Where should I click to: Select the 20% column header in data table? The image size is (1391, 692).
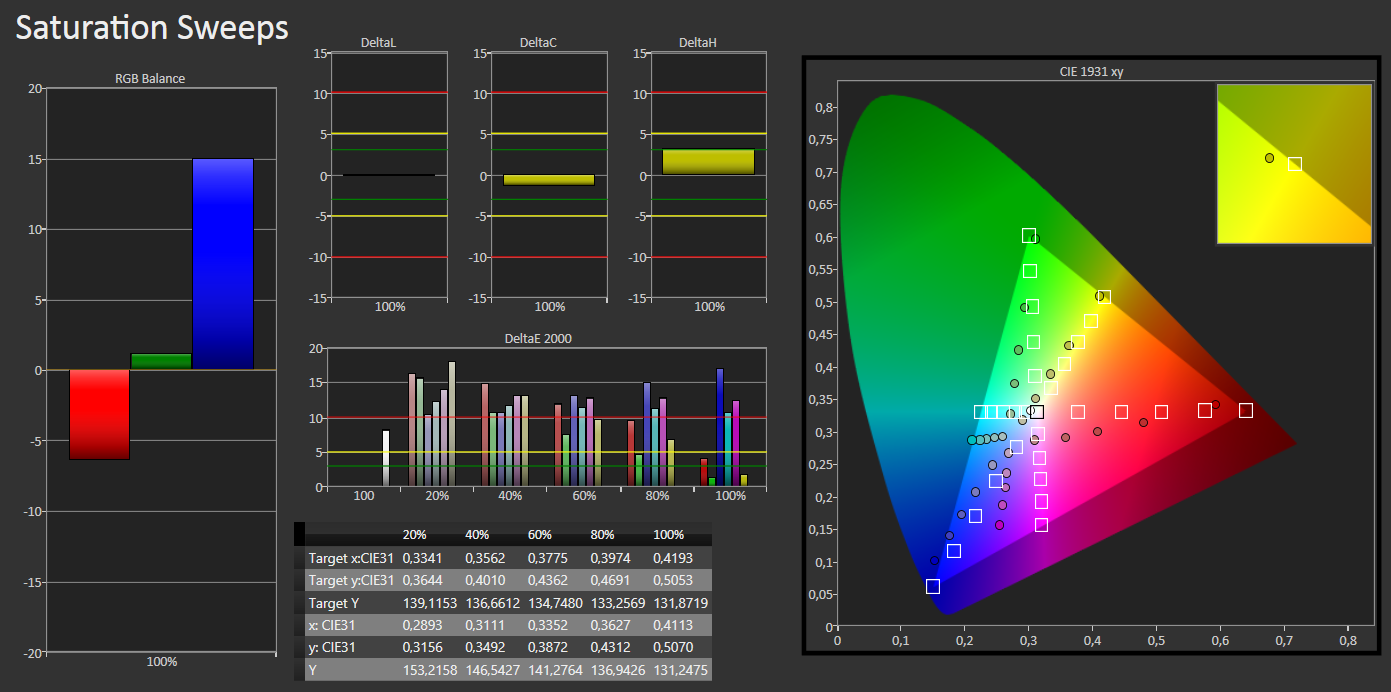pos(416,534)
